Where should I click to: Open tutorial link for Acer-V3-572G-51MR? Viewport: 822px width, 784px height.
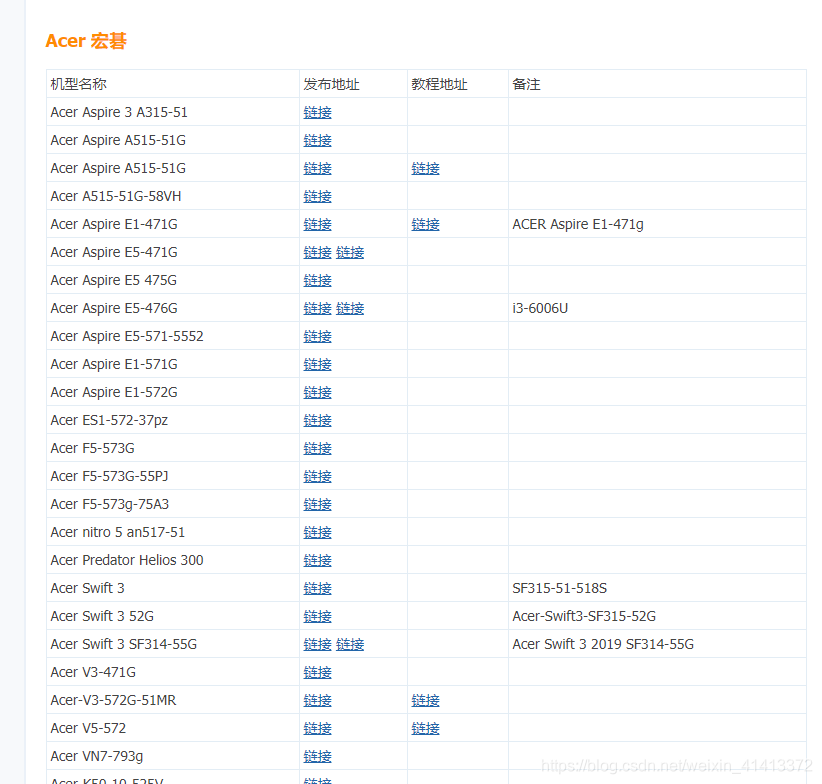click(425, 700)
